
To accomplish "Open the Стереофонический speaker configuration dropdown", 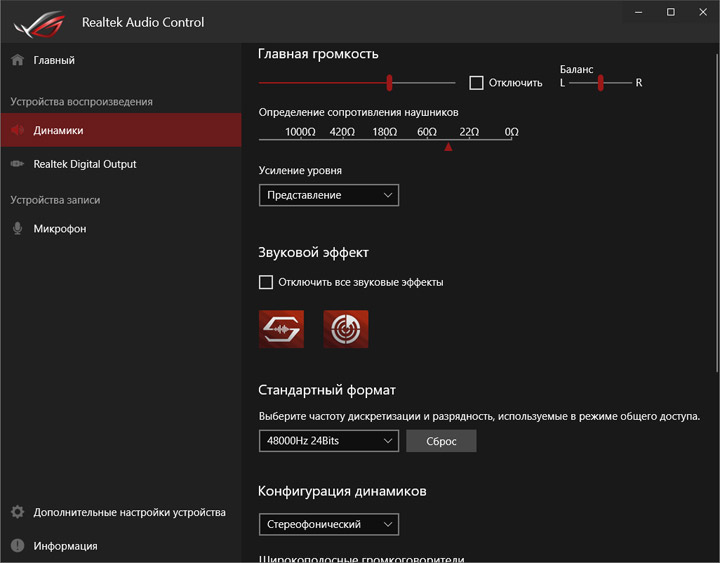I will pyautogui.click(x=329, y=524).
